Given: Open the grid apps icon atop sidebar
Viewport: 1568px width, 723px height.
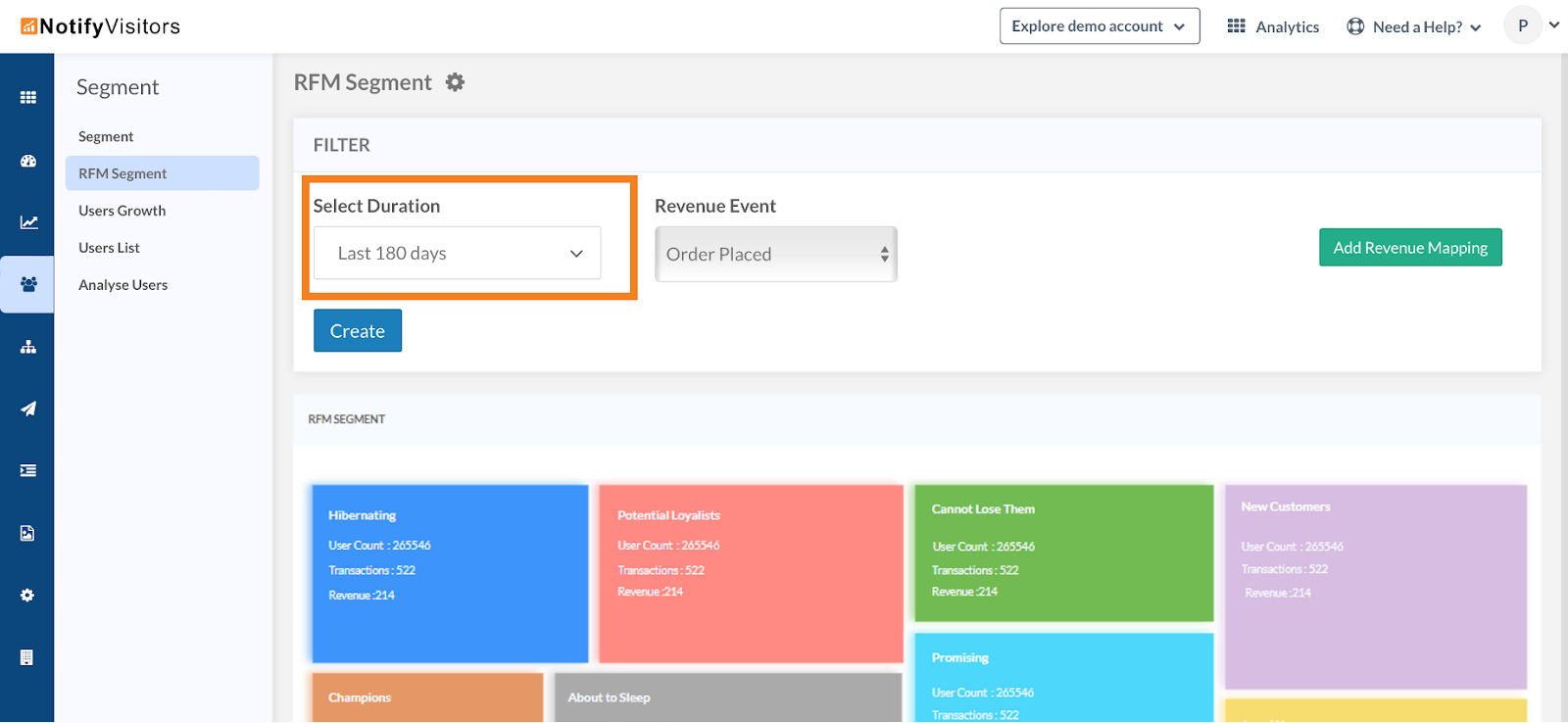Looking at the screenshot, I should (28, 98).
